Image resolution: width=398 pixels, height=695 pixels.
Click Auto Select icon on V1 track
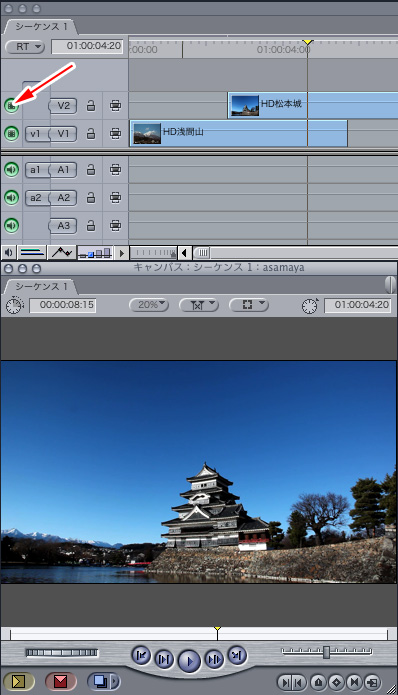pos(115,133)
